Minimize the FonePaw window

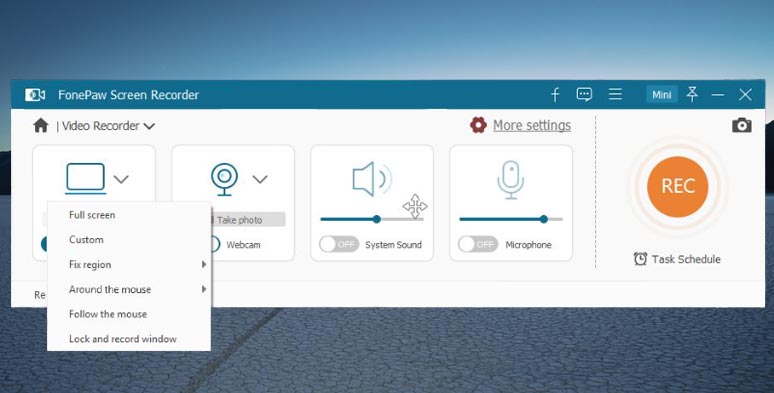point(718,94)
